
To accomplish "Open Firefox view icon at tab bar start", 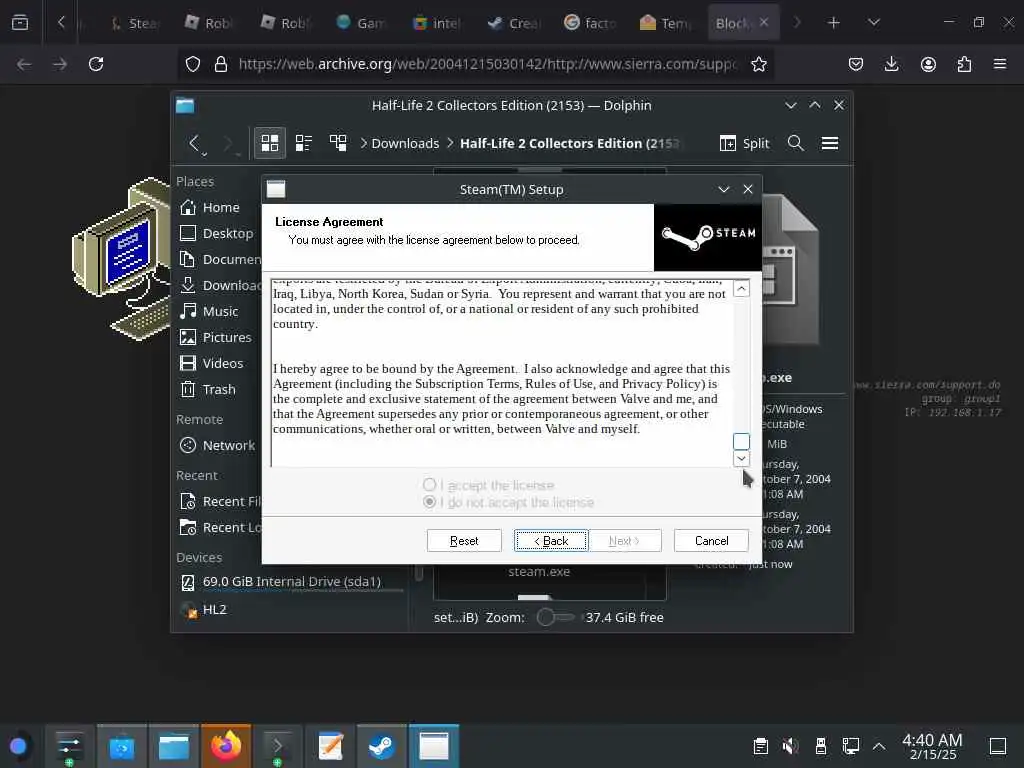I will [20, 23].
